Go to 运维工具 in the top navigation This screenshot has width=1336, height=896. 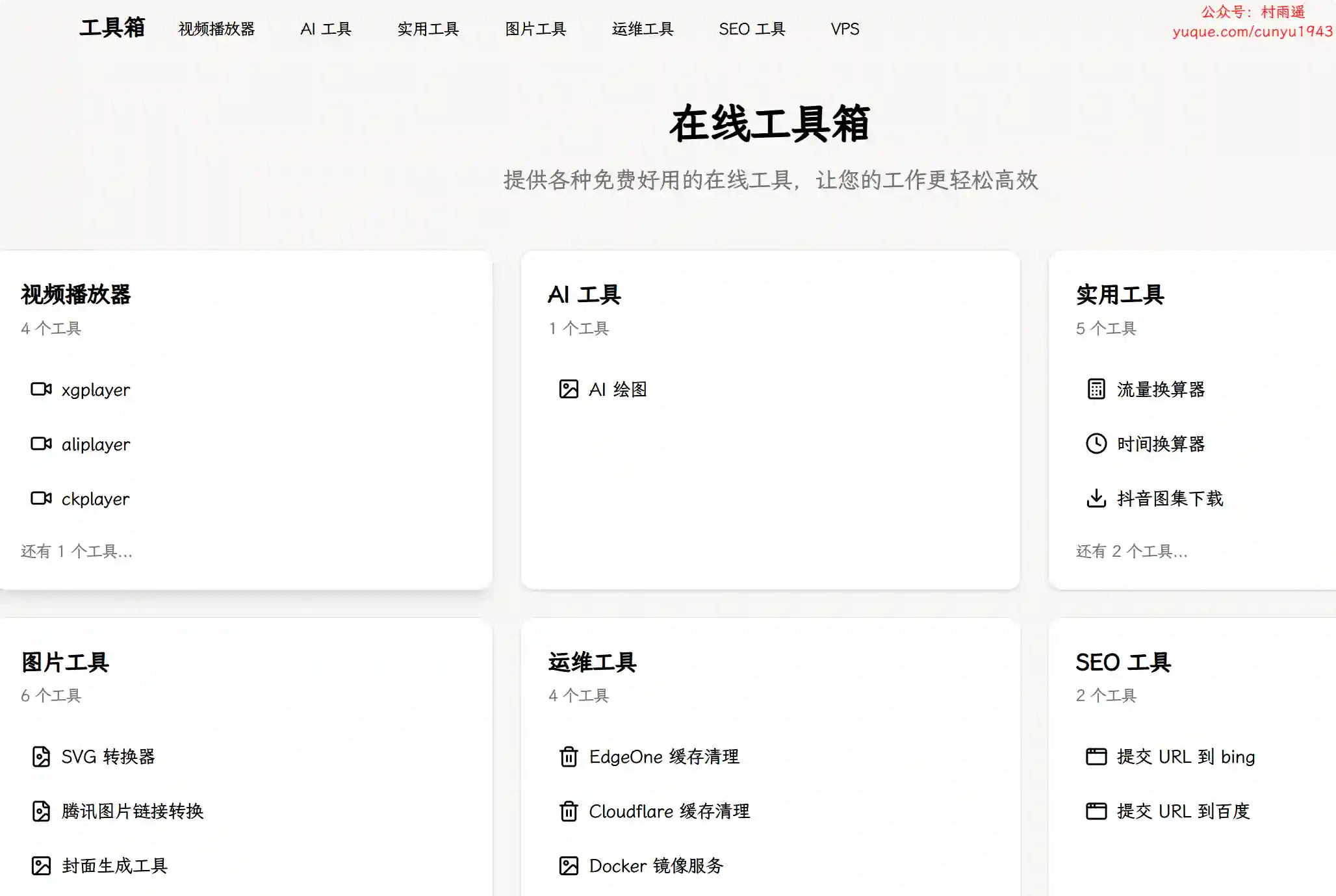coord(643,29)
